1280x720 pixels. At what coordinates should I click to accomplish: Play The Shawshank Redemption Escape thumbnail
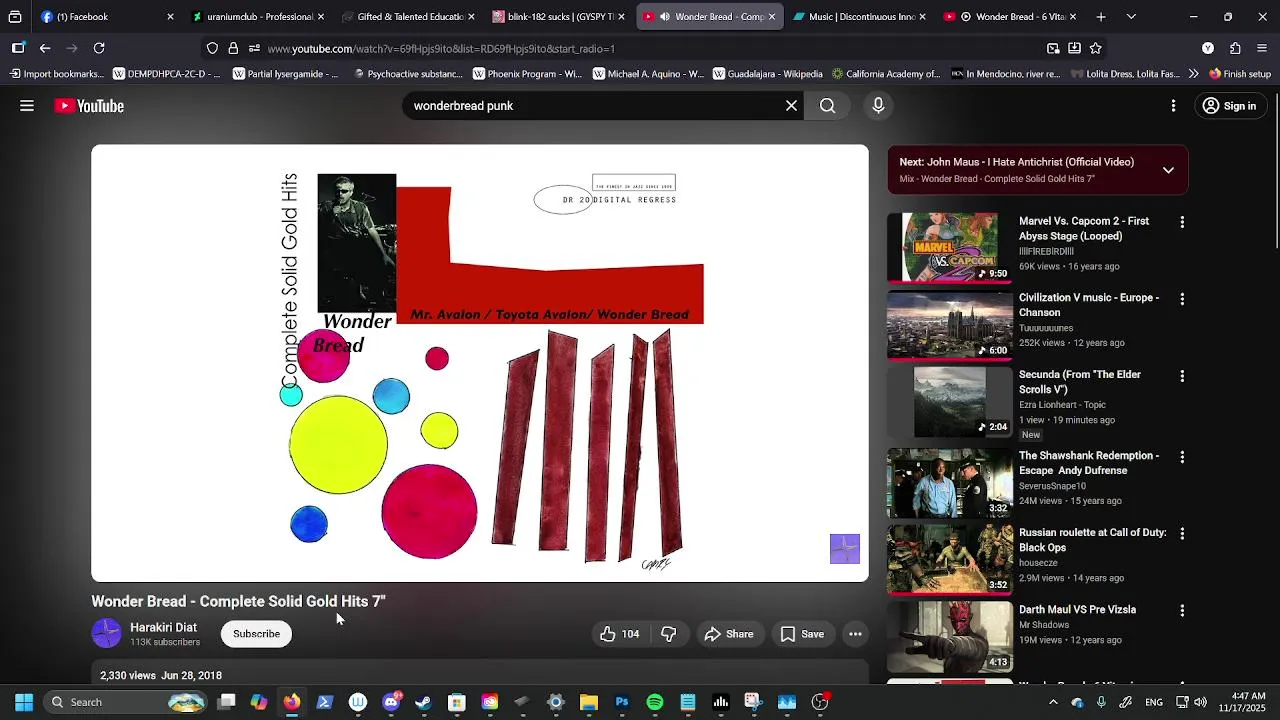[x=950, y=482]
